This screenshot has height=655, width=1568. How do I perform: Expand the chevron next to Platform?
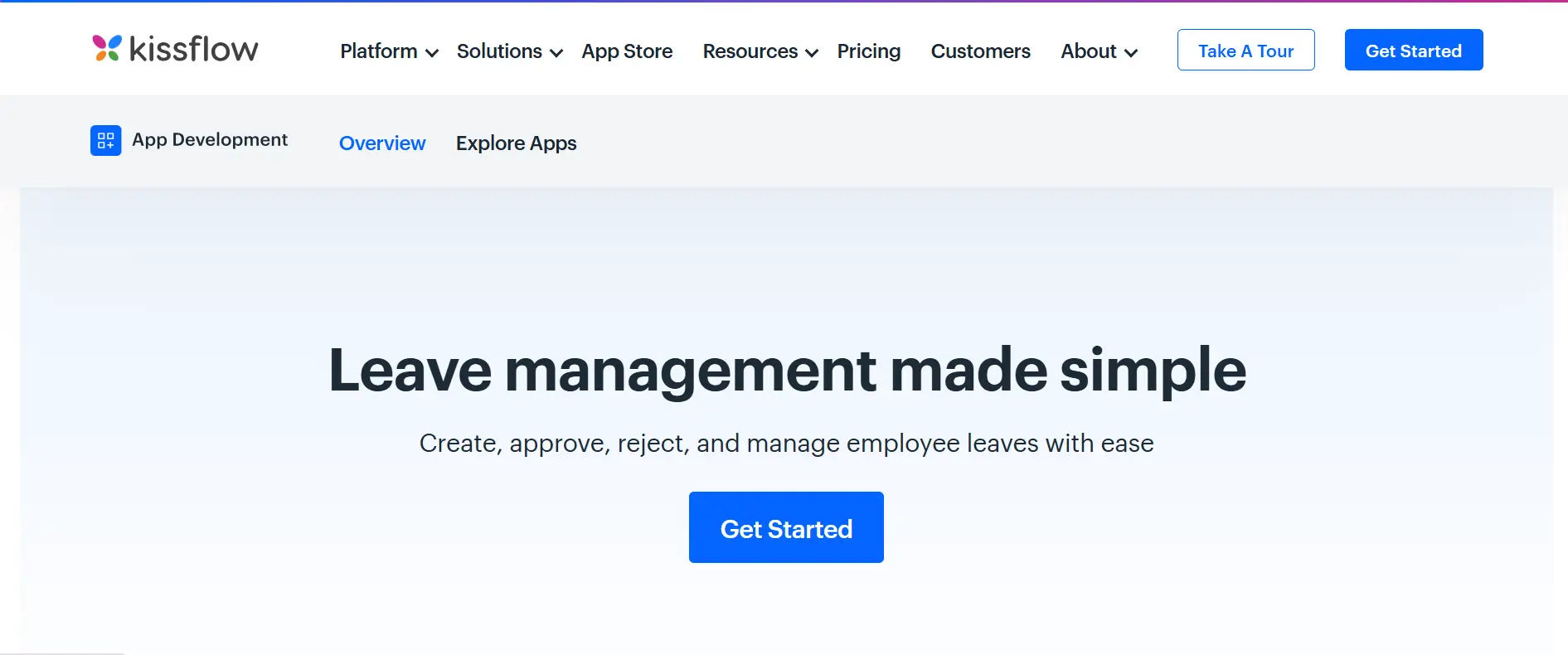point(432,53)
